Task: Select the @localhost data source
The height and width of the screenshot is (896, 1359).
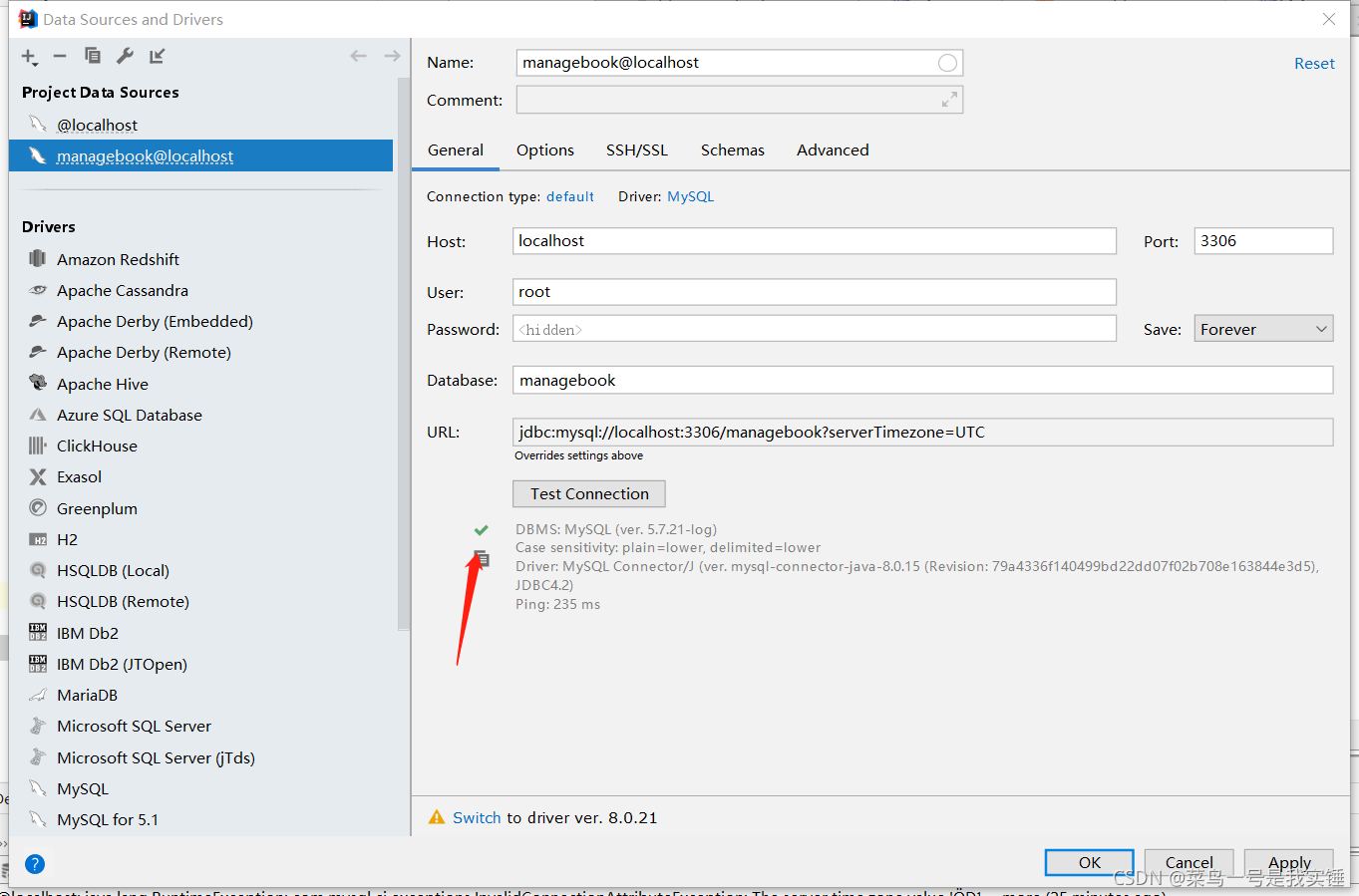Action: pos(97,125)
